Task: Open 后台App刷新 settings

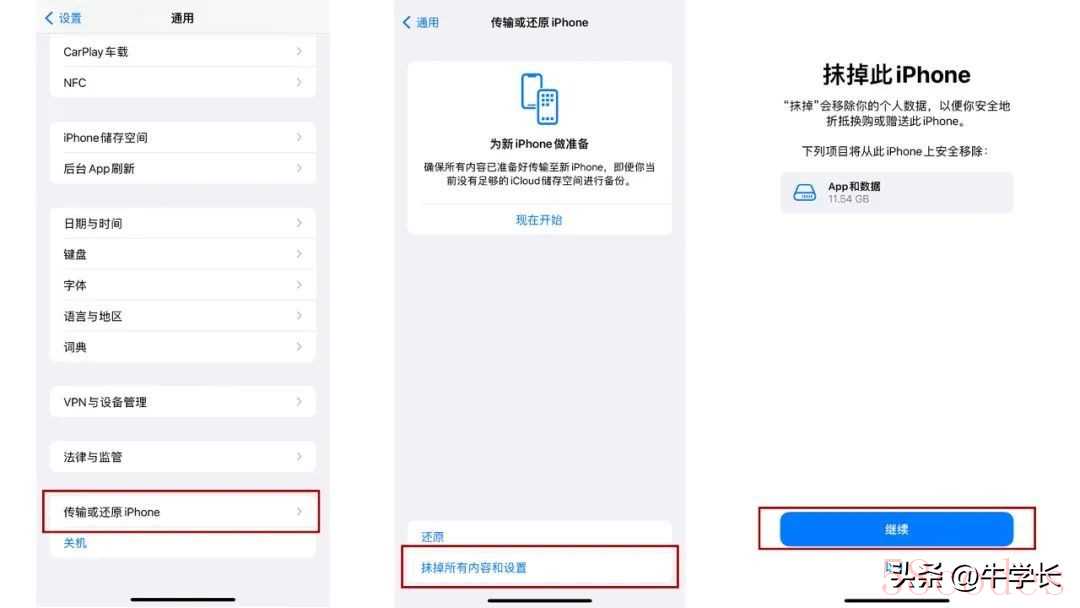Action: (x=183, y=169)
